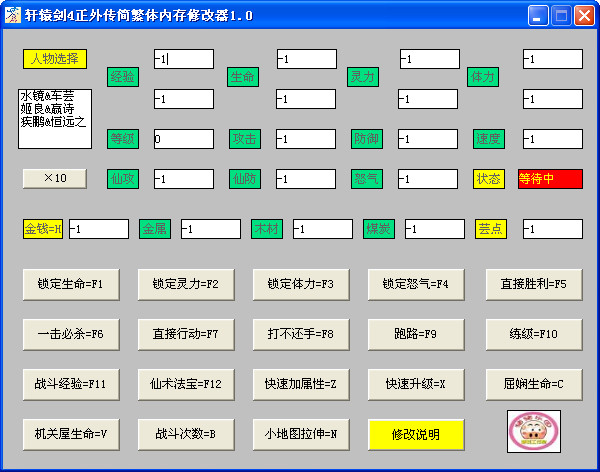
Task: Click the 仙术法宝=F12 button
Action: pyautogui.click(x=186, y=384)
